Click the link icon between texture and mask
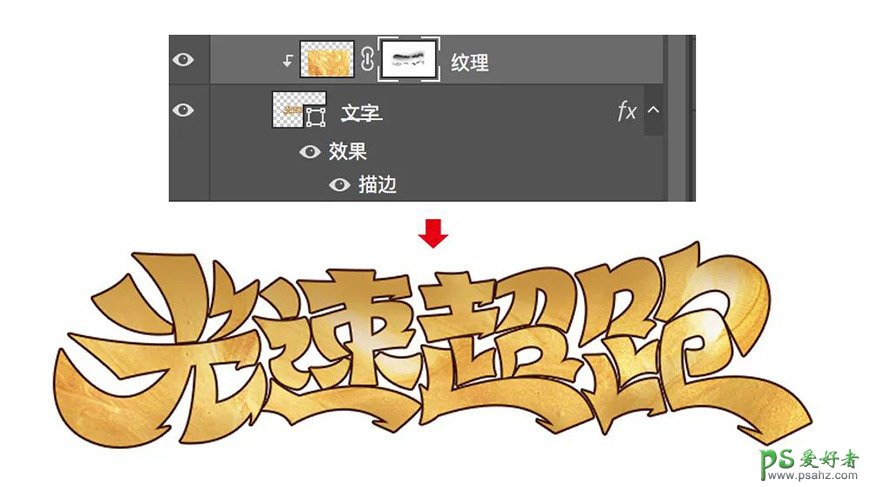Viewport: 870px width, 487px height. point(367,59)
